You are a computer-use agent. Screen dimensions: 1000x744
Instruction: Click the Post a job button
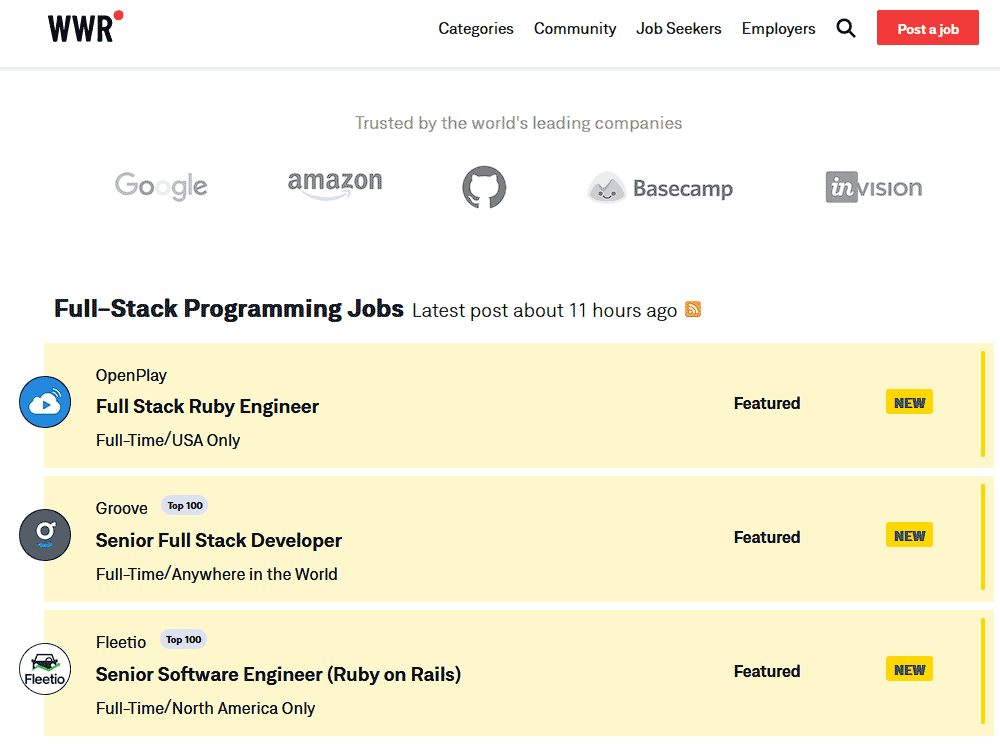tap(927, 27)
